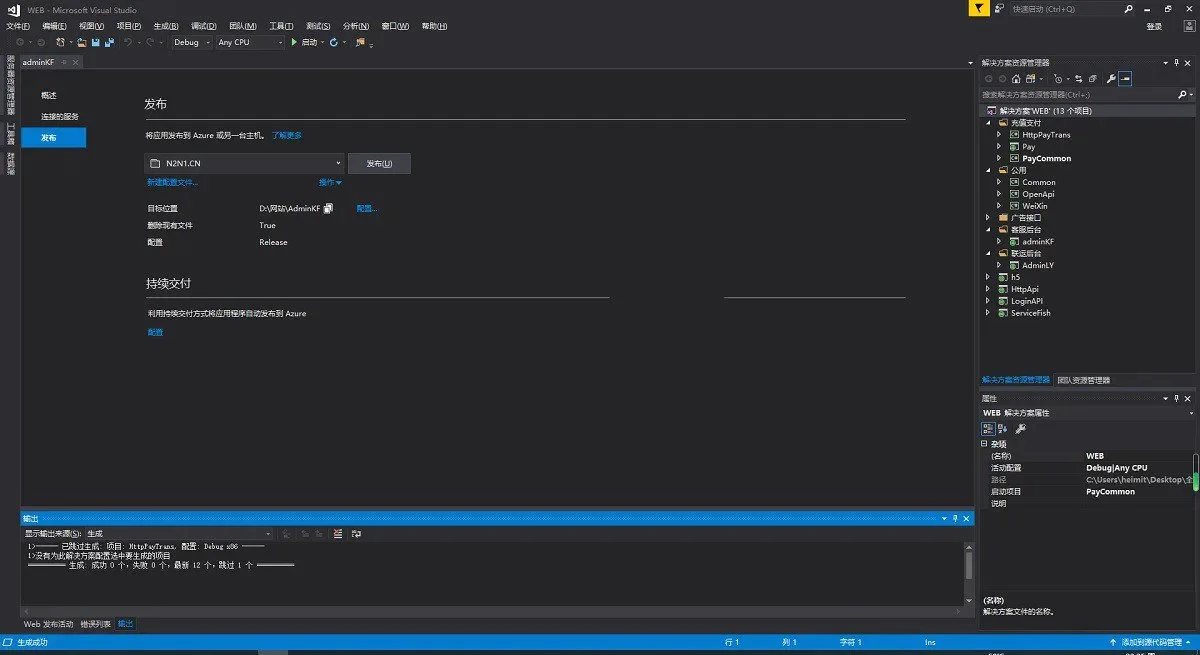1200x655 pixels.
Task: Pin the adminKF document tab
Action: click(64, 62)
